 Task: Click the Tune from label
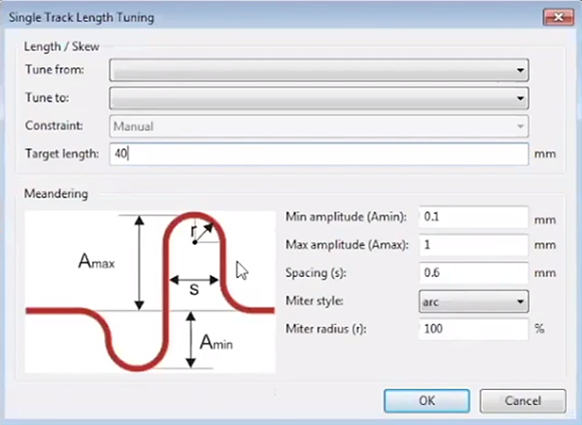55,69
